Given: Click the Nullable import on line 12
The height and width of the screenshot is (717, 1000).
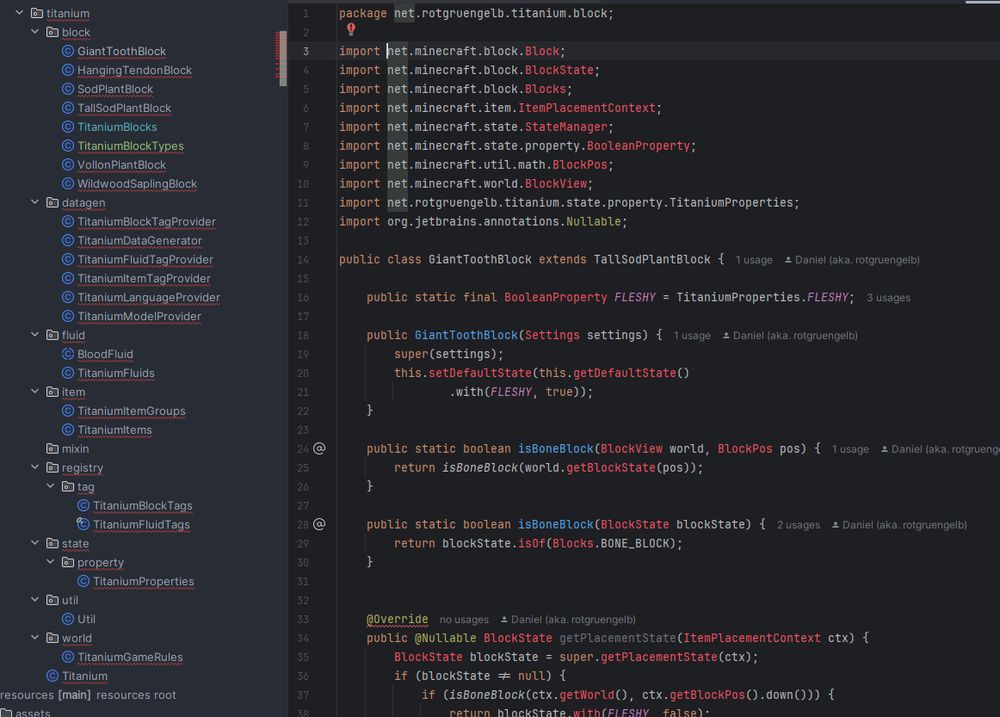Looking at the screenshot, I should (593, 221).
